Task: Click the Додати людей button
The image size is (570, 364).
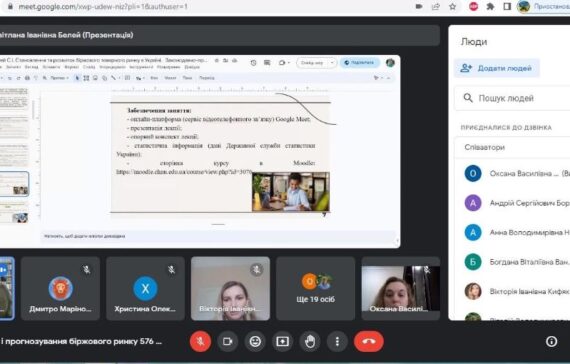Action: click(x=497, y=68)
